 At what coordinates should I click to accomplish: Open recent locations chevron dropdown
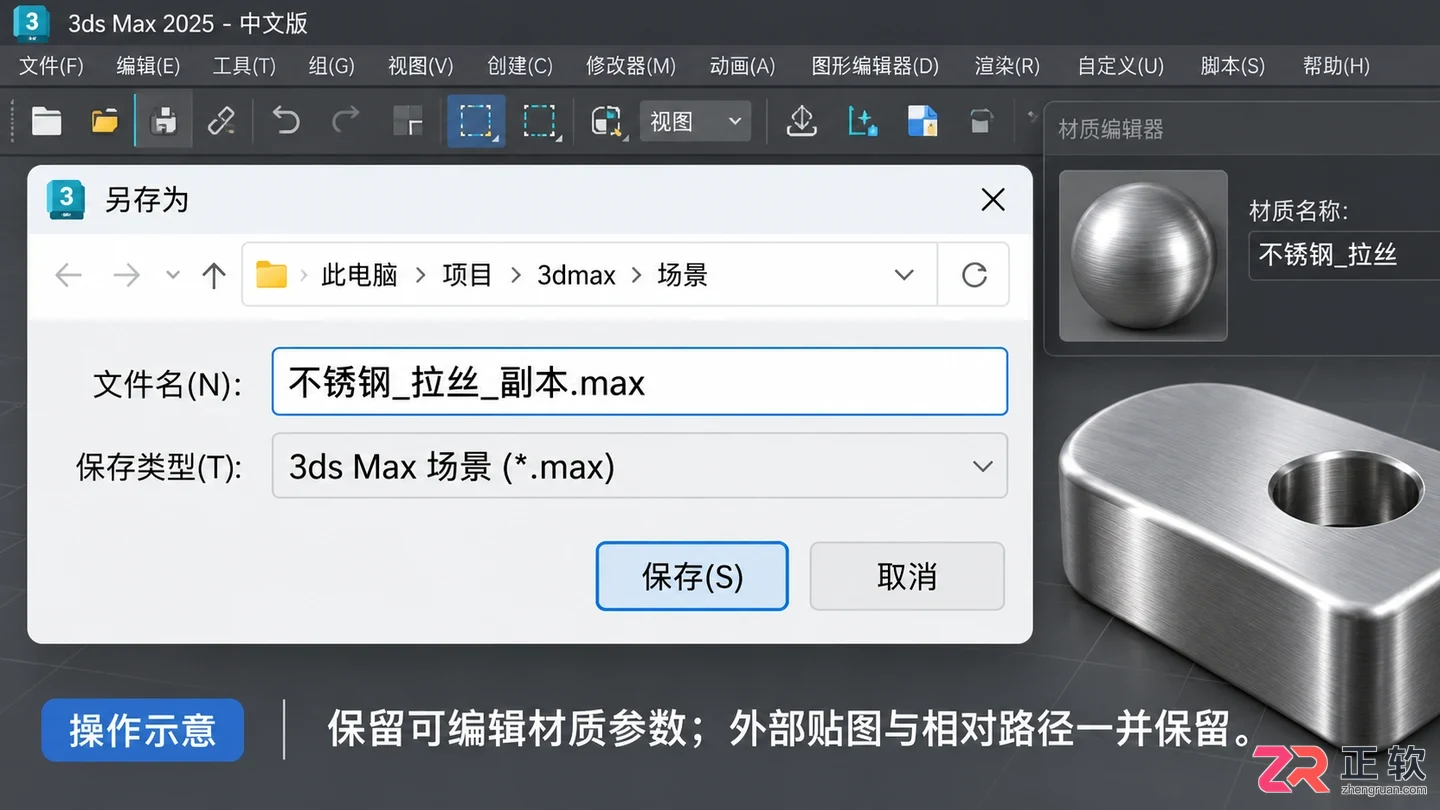(x=172, y=275)
